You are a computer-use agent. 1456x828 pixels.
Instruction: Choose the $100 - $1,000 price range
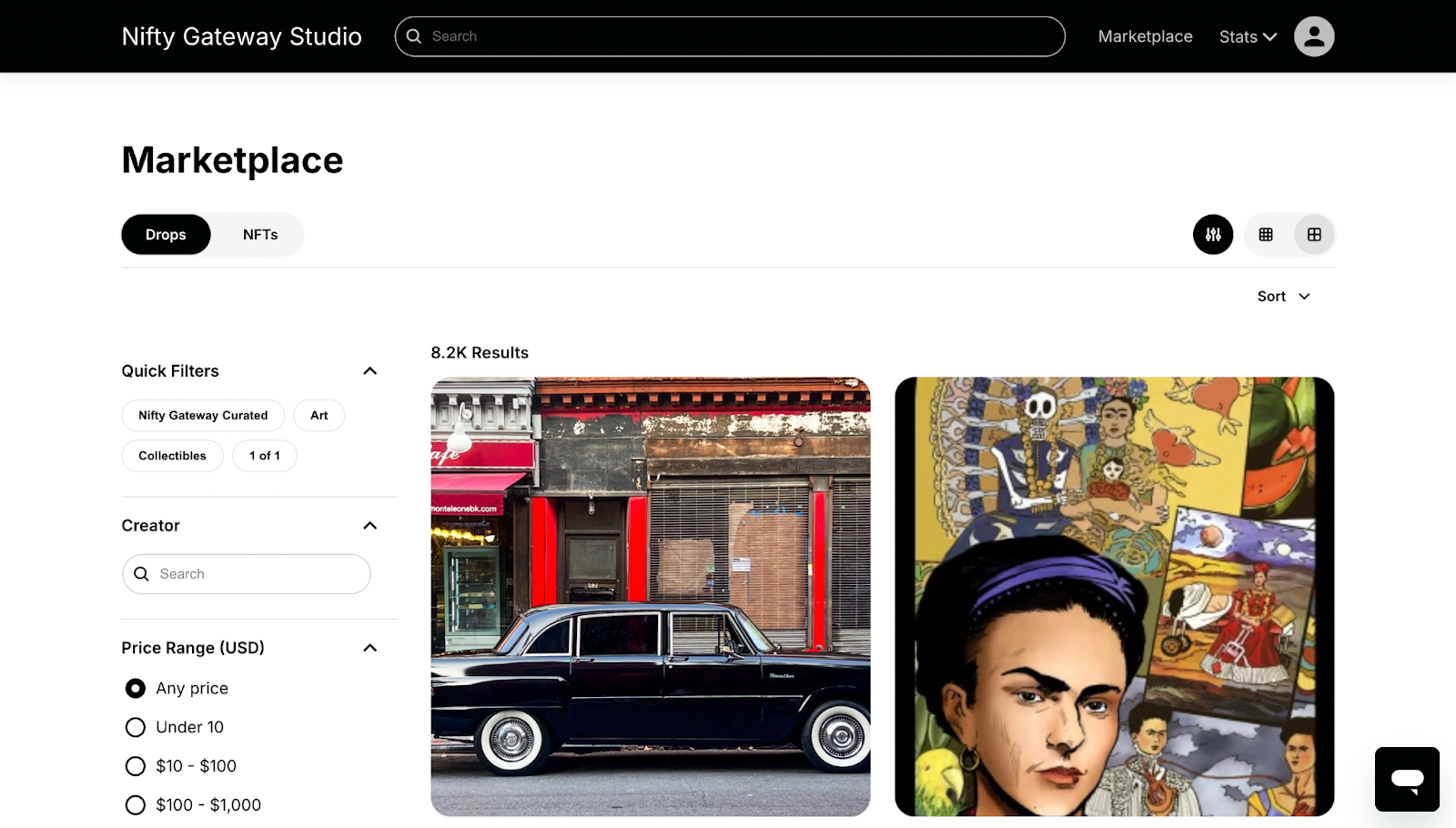pyautogui.click(x=136, y=805)
